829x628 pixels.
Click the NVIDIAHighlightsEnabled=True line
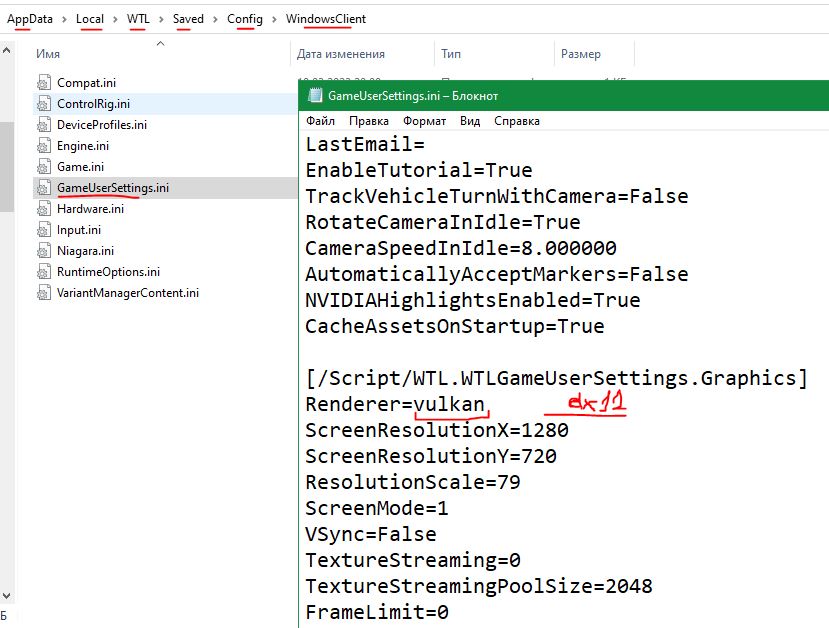pyautogui.click(x=473, y=300)
